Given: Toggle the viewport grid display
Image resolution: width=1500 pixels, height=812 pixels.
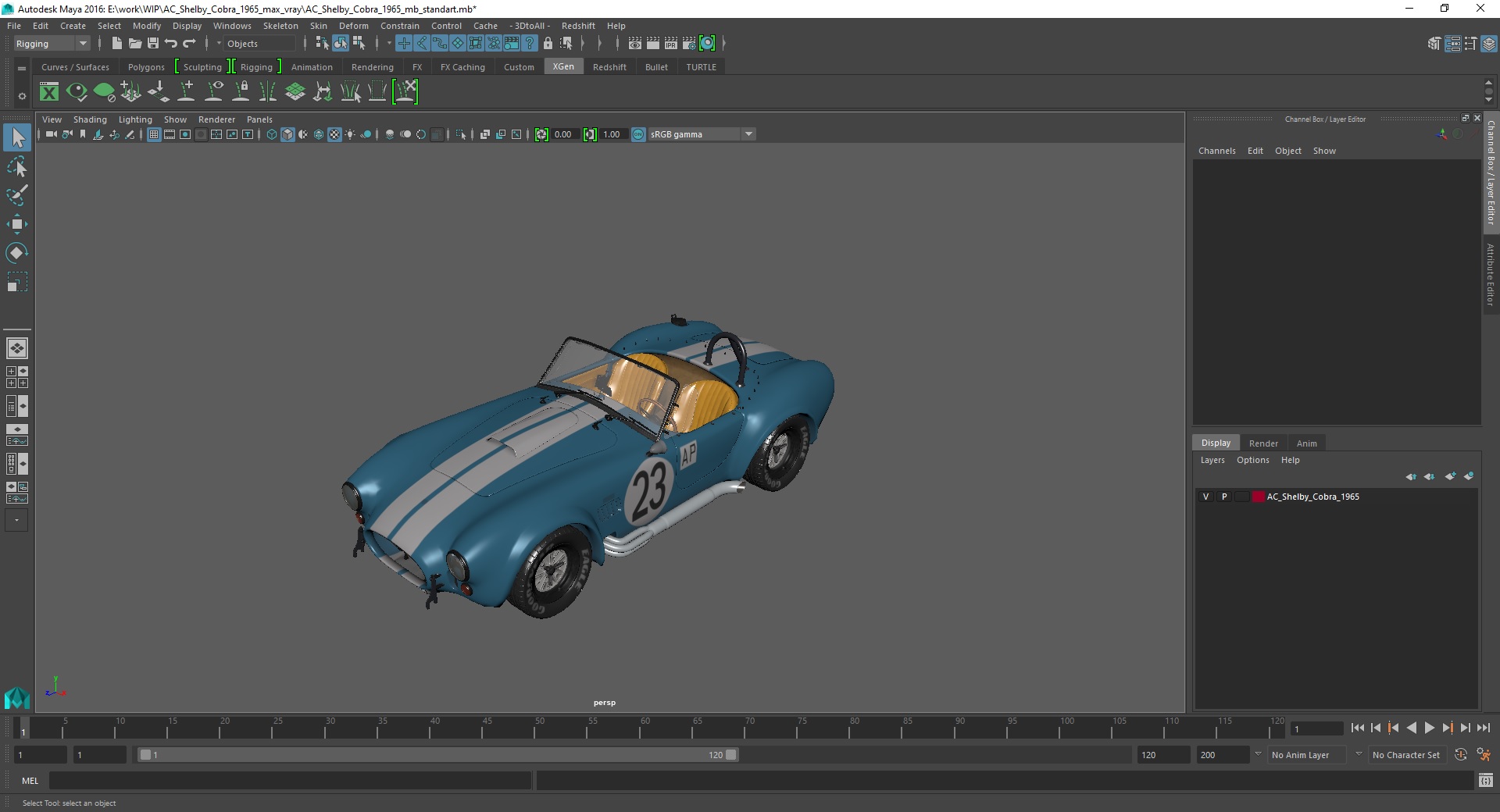Looking at the screenshot, I should click(x=154, y=134).
